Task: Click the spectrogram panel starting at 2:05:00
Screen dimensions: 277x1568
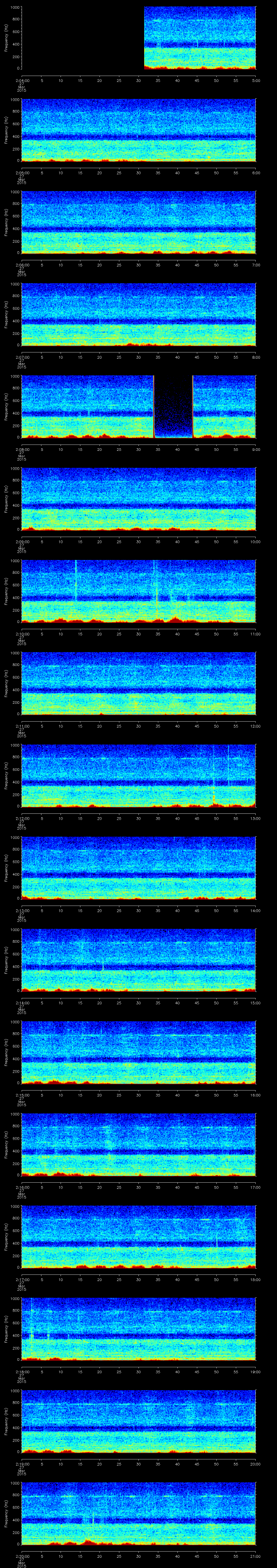Action: click(139, 130)
